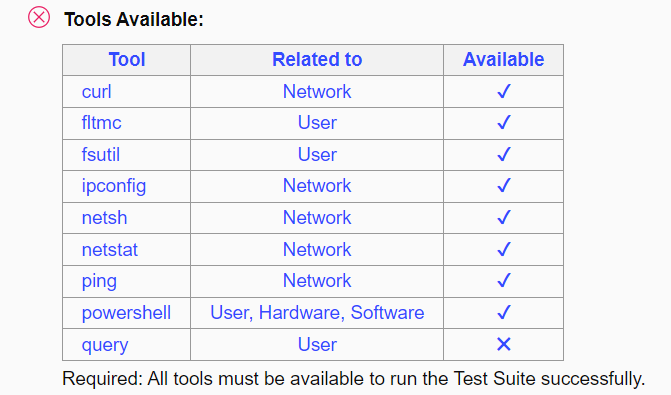Click the checkmark icon in the fltmc row
671x395 pixels.
tap(504, 122)
